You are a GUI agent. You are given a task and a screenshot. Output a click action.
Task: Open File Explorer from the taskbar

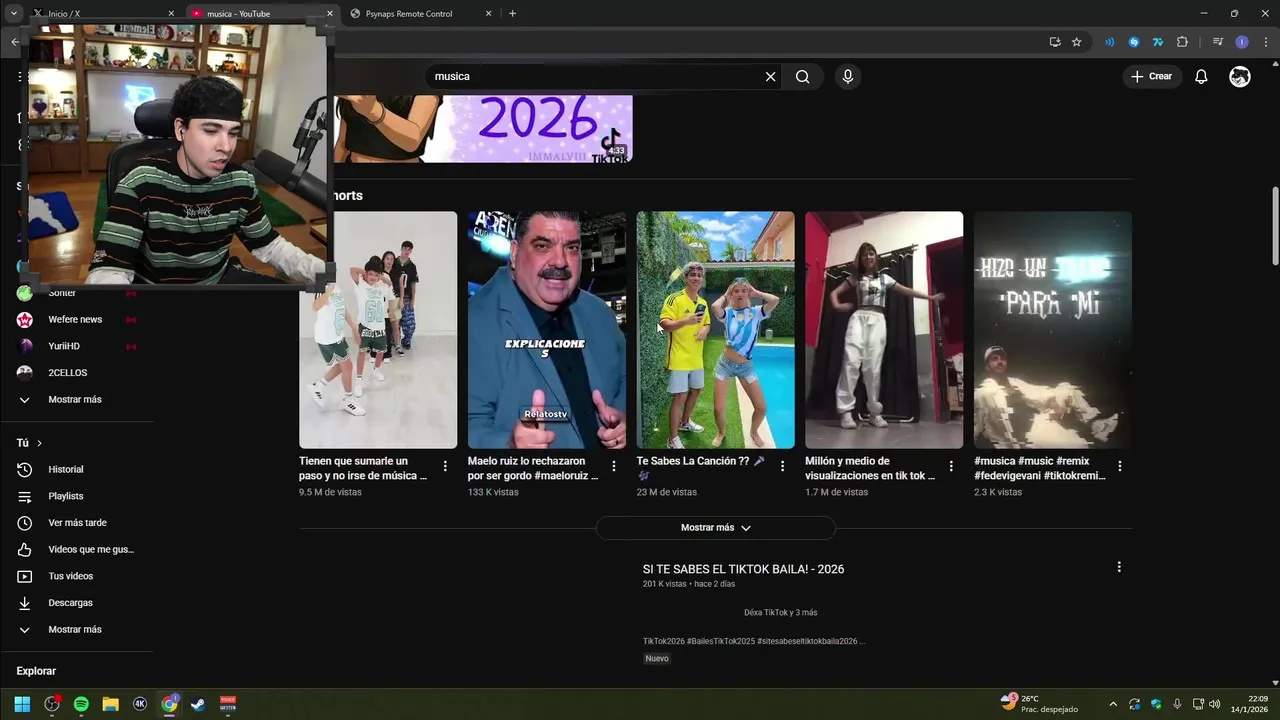pyautogui.click(x=111, y=704)
